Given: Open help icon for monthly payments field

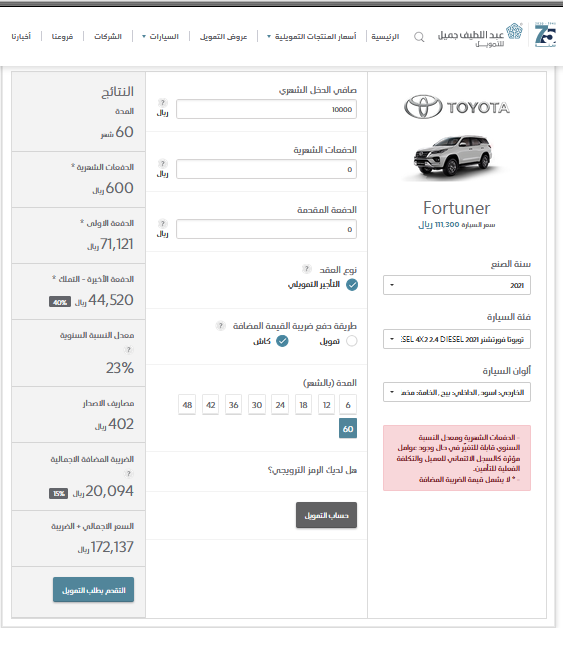Looking at the screenshot, I should [163, 163].
